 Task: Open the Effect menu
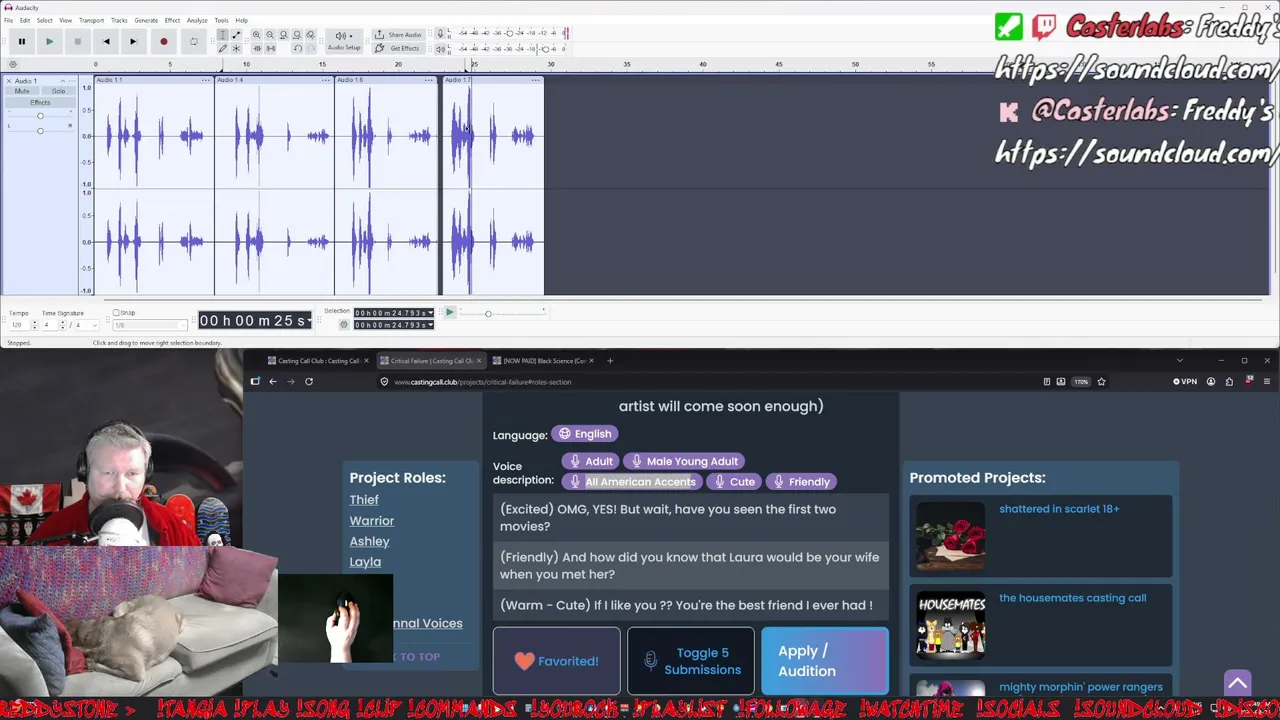[172, 20]
